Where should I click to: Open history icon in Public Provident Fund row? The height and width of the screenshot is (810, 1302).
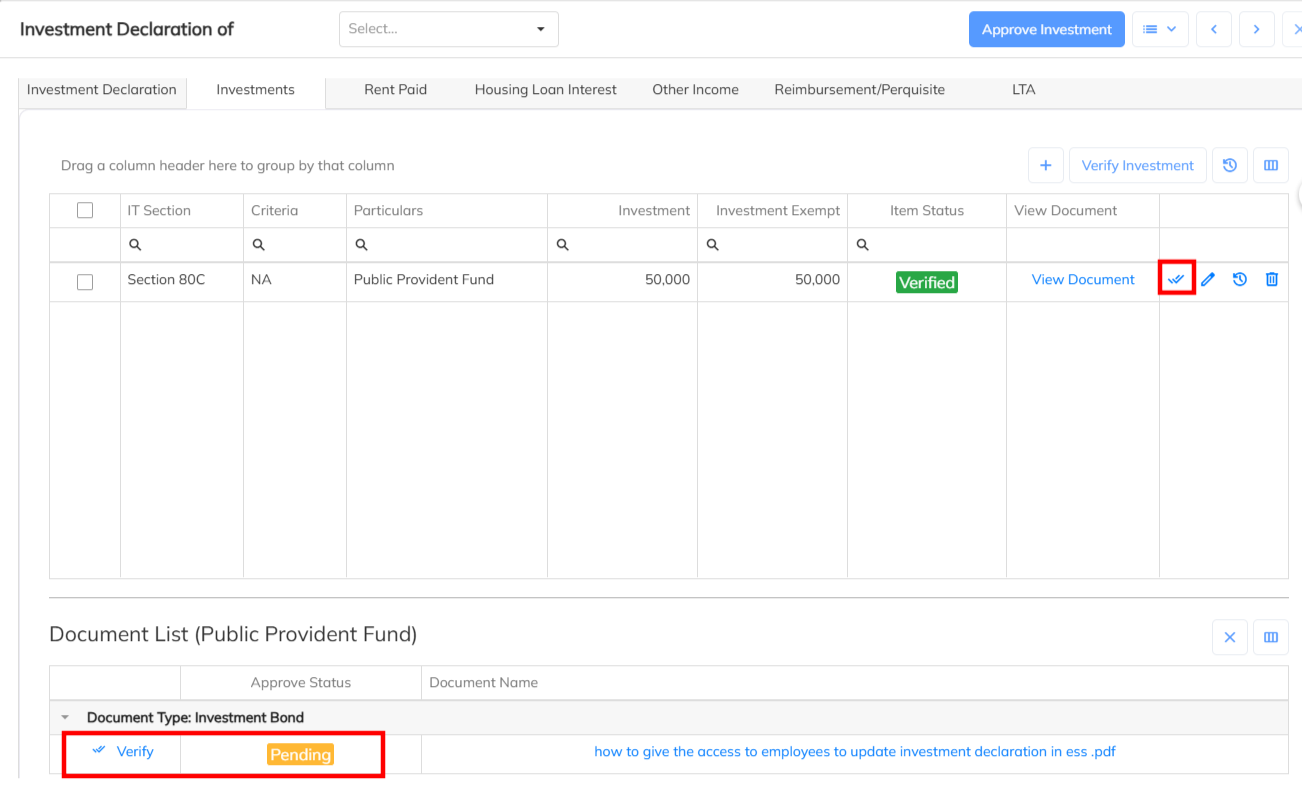[1240, 280]
